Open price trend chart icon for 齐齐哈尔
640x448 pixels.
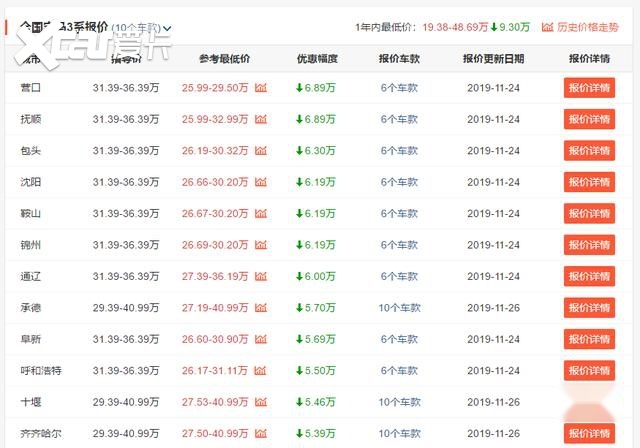(x=261, y=433)
